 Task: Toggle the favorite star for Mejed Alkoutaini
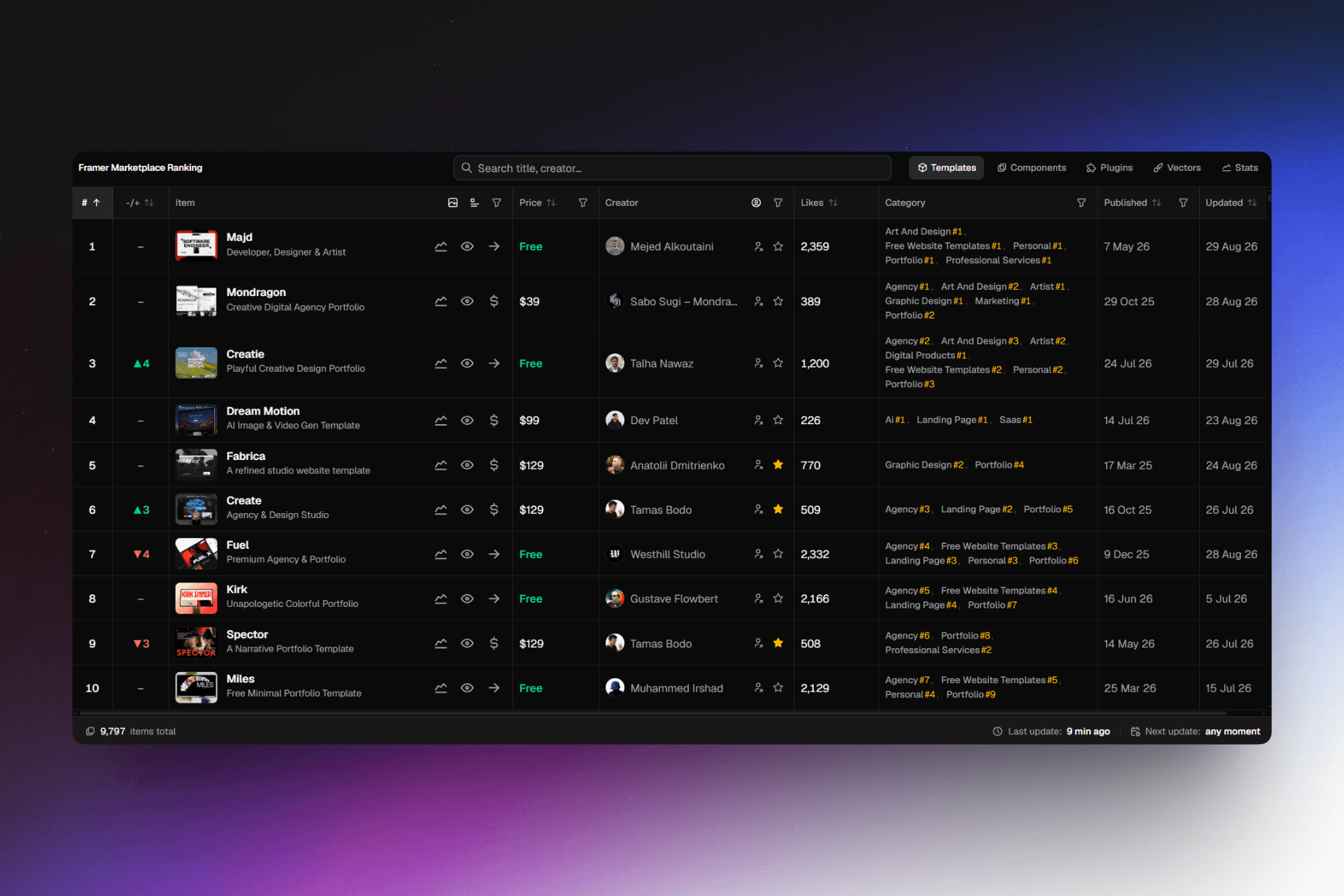click(778, 246)
